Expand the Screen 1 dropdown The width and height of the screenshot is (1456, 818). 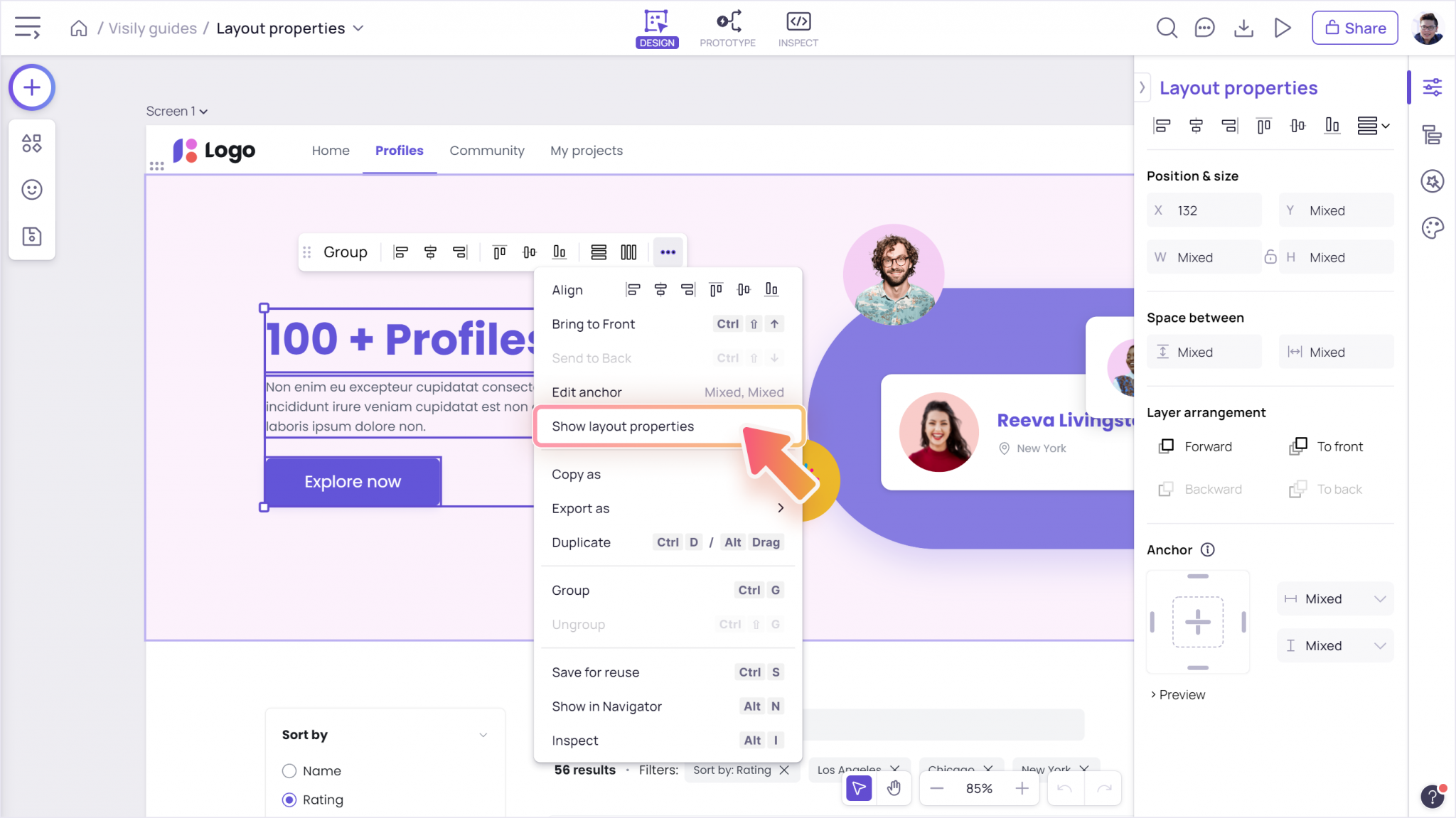click(x=177, y=112)
